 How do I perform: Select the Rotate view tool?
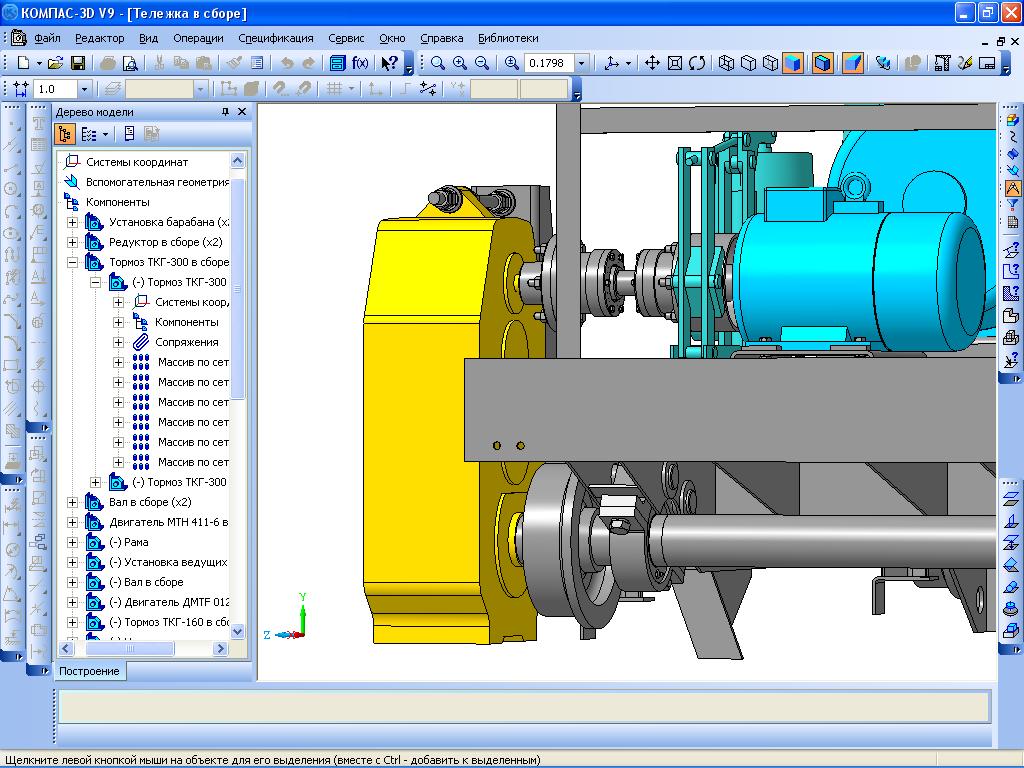[x=697, y=63]
